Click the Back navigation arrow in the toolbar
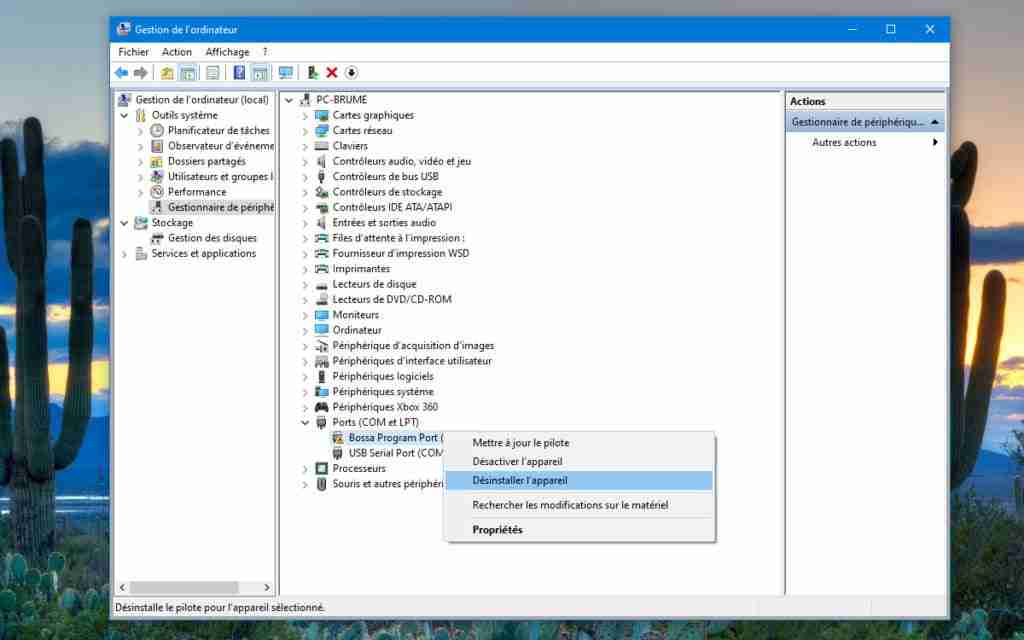 120,72
